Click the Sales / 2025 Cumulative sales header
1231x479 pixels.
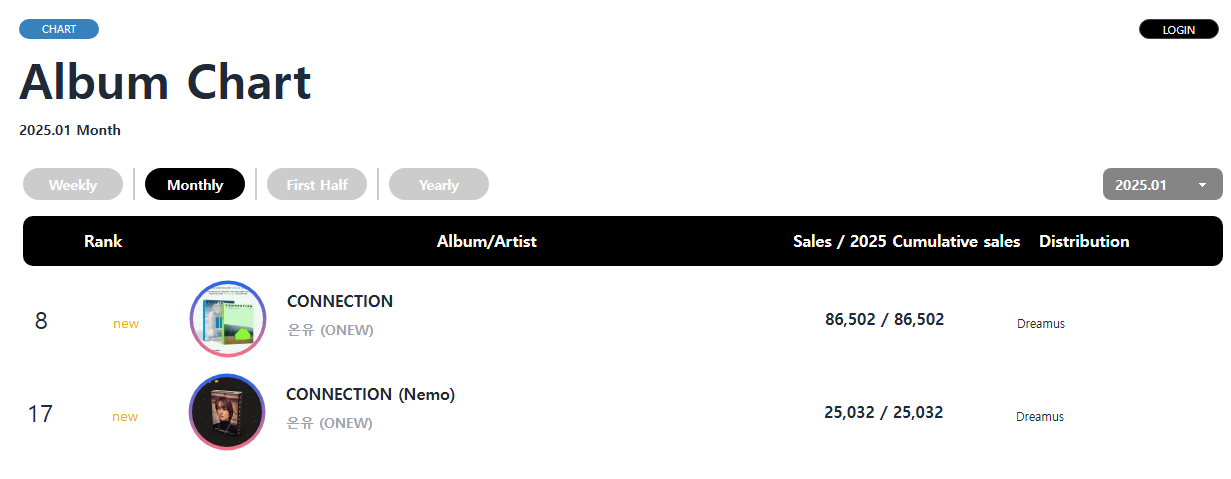[x=906, y=241]
